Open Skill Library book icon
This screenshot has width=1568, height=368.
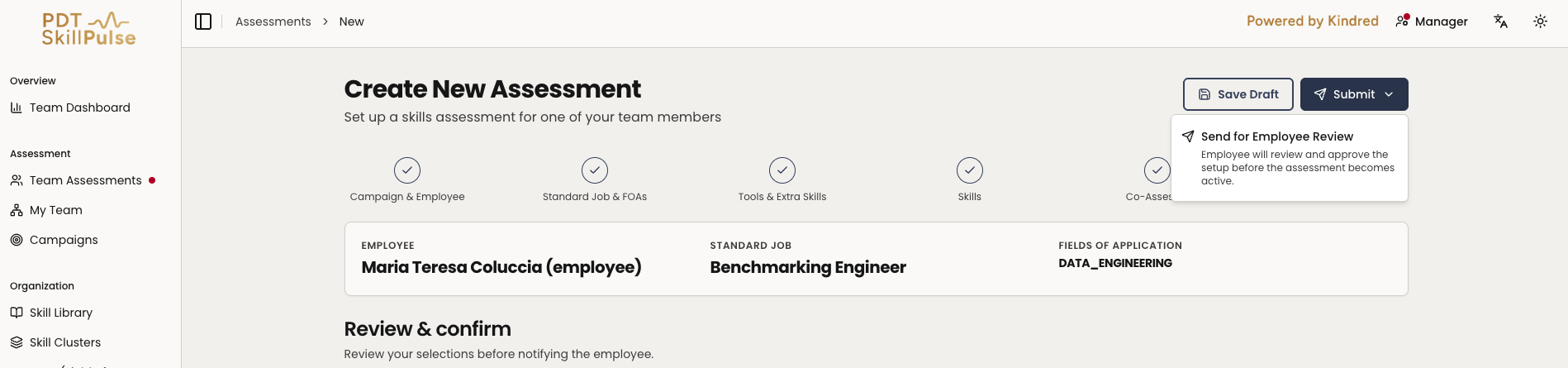(x=17, y=313)
